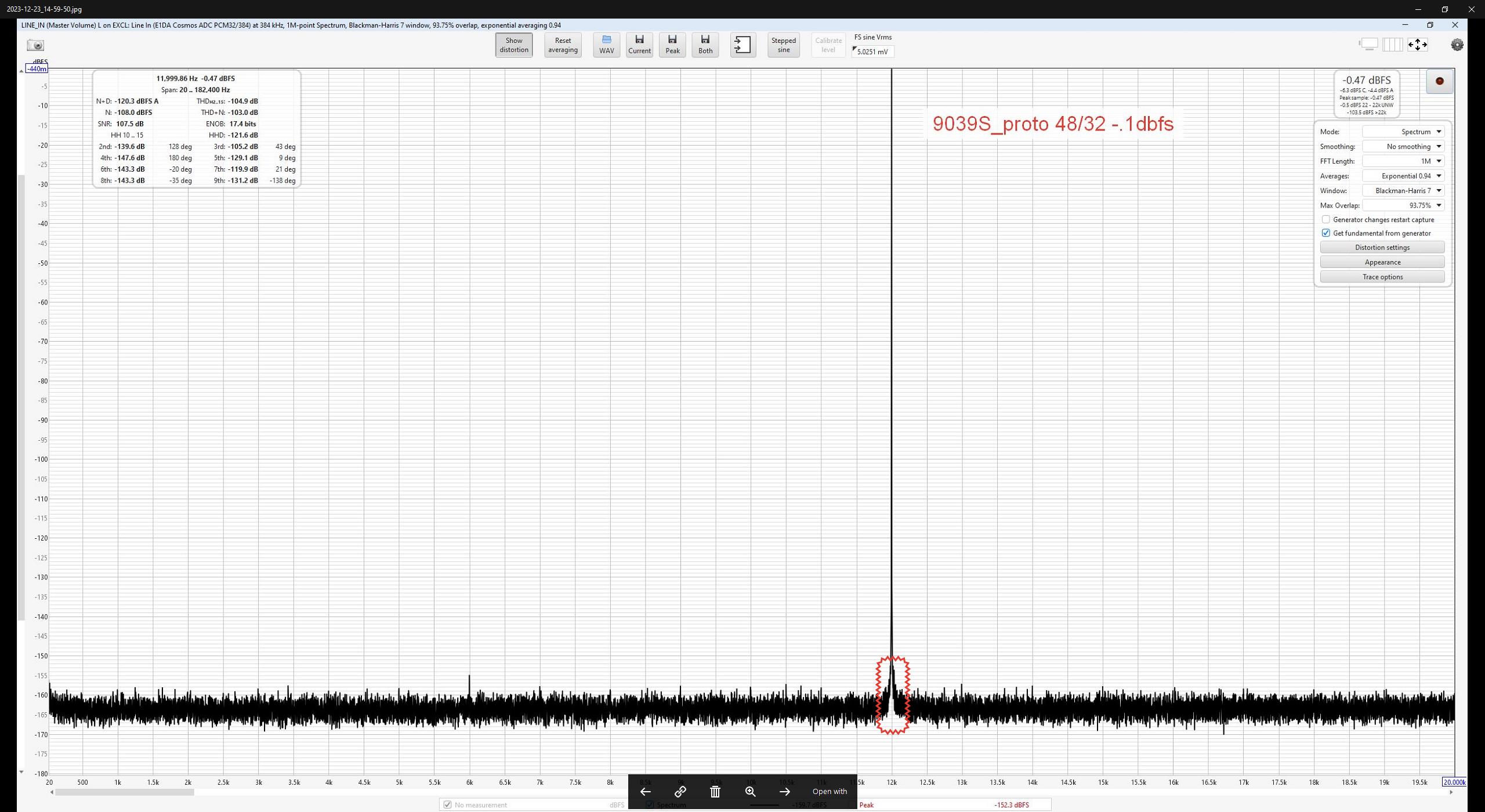Viewport: 1485px width, 812px height.
Task: Save the Current trace
Action: tap(639, 45)
